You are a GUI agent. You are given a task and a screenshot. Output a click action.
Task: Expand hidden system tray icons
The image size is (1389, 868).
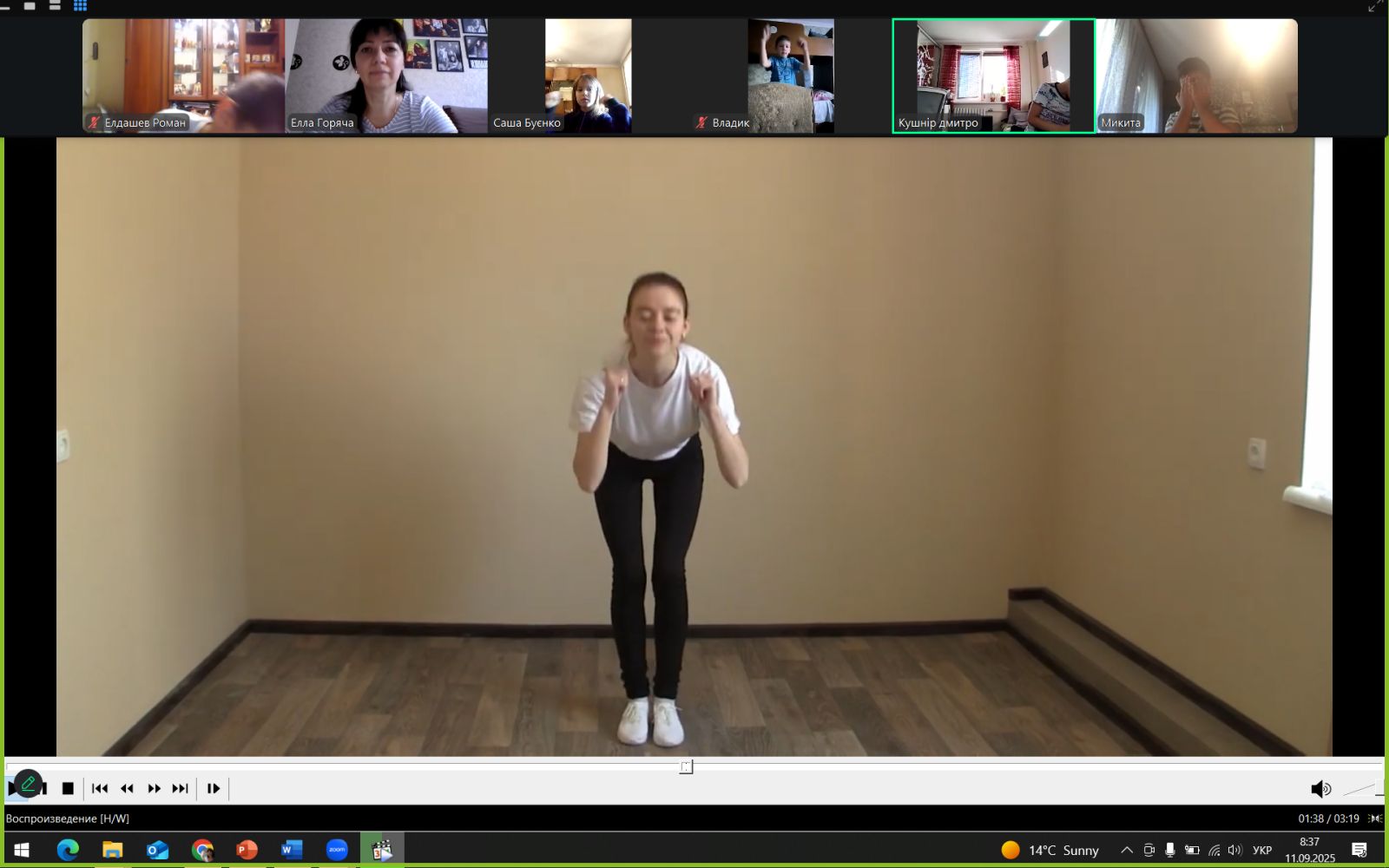(1126, 850)
